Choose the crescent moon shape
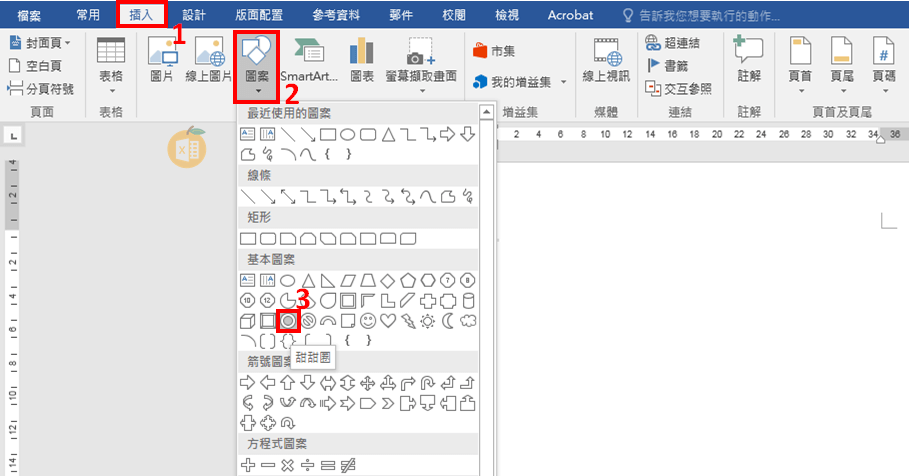This screenshot has width=909, height=476. (x=447, y=321)
